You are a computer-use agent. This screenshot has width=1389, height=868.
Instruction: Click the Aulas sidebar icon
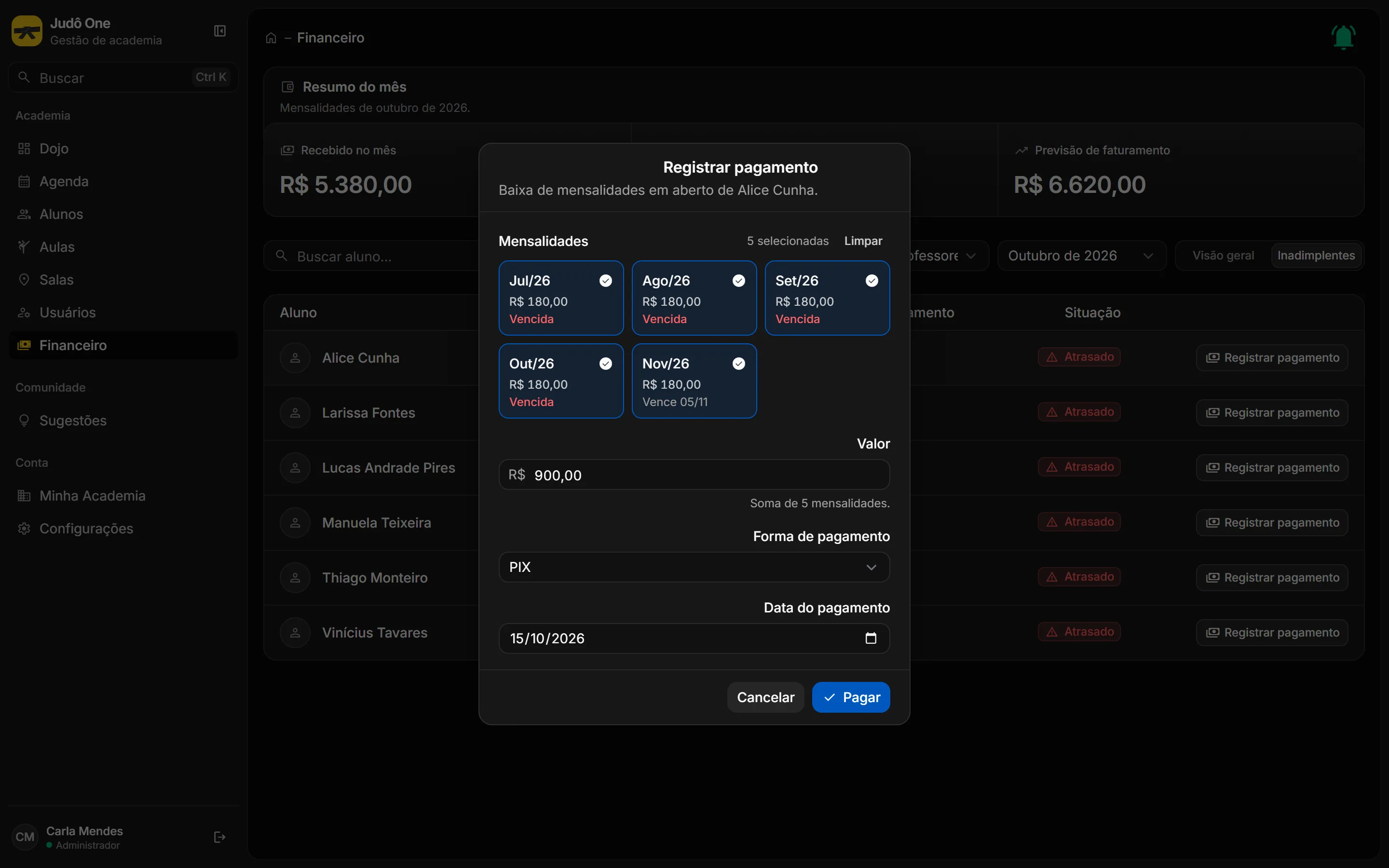click(x=24, y=247)
